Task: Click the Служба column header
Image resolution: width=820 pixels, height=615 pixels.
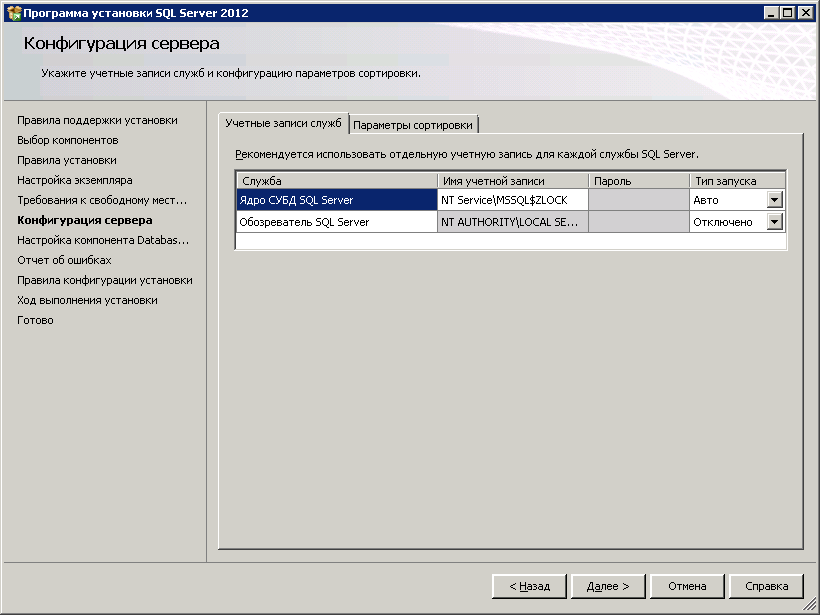Action: click(336, 181)
